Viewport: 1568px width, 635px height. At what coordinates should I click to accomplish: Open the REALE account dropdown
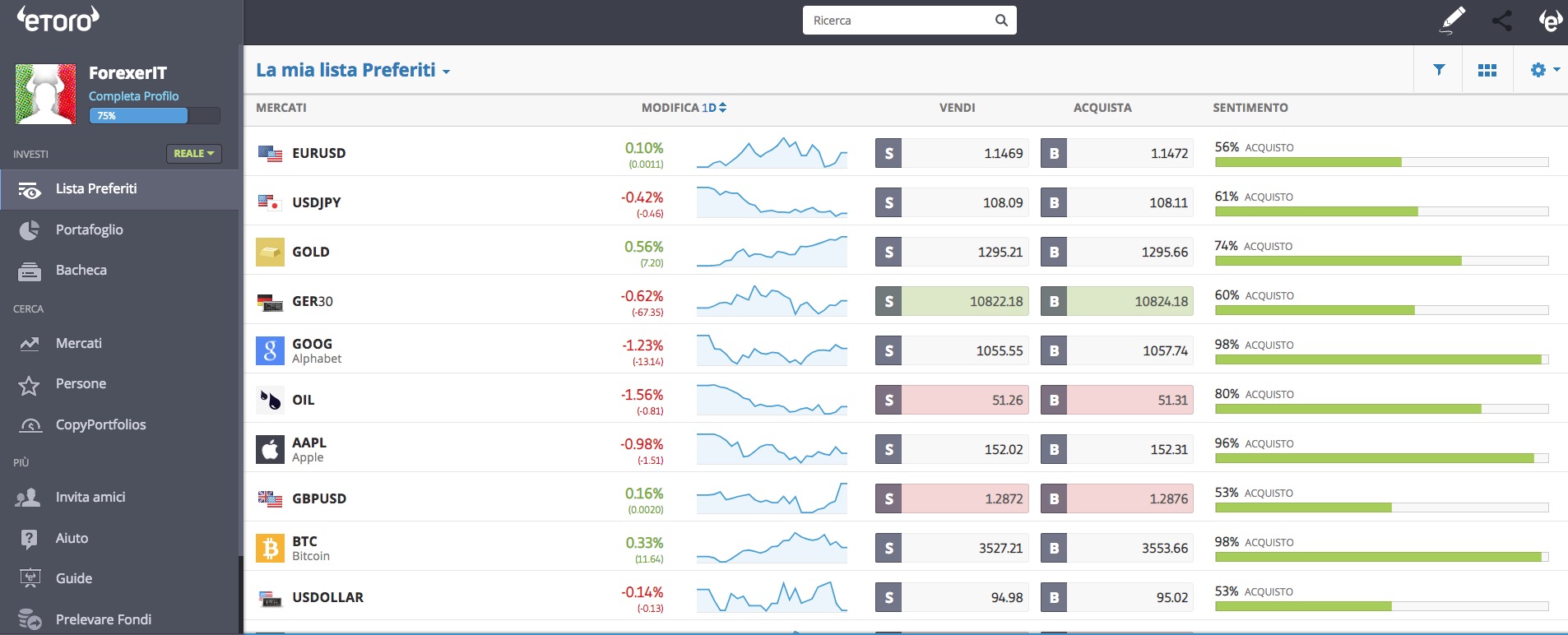(x=194, y=153)
